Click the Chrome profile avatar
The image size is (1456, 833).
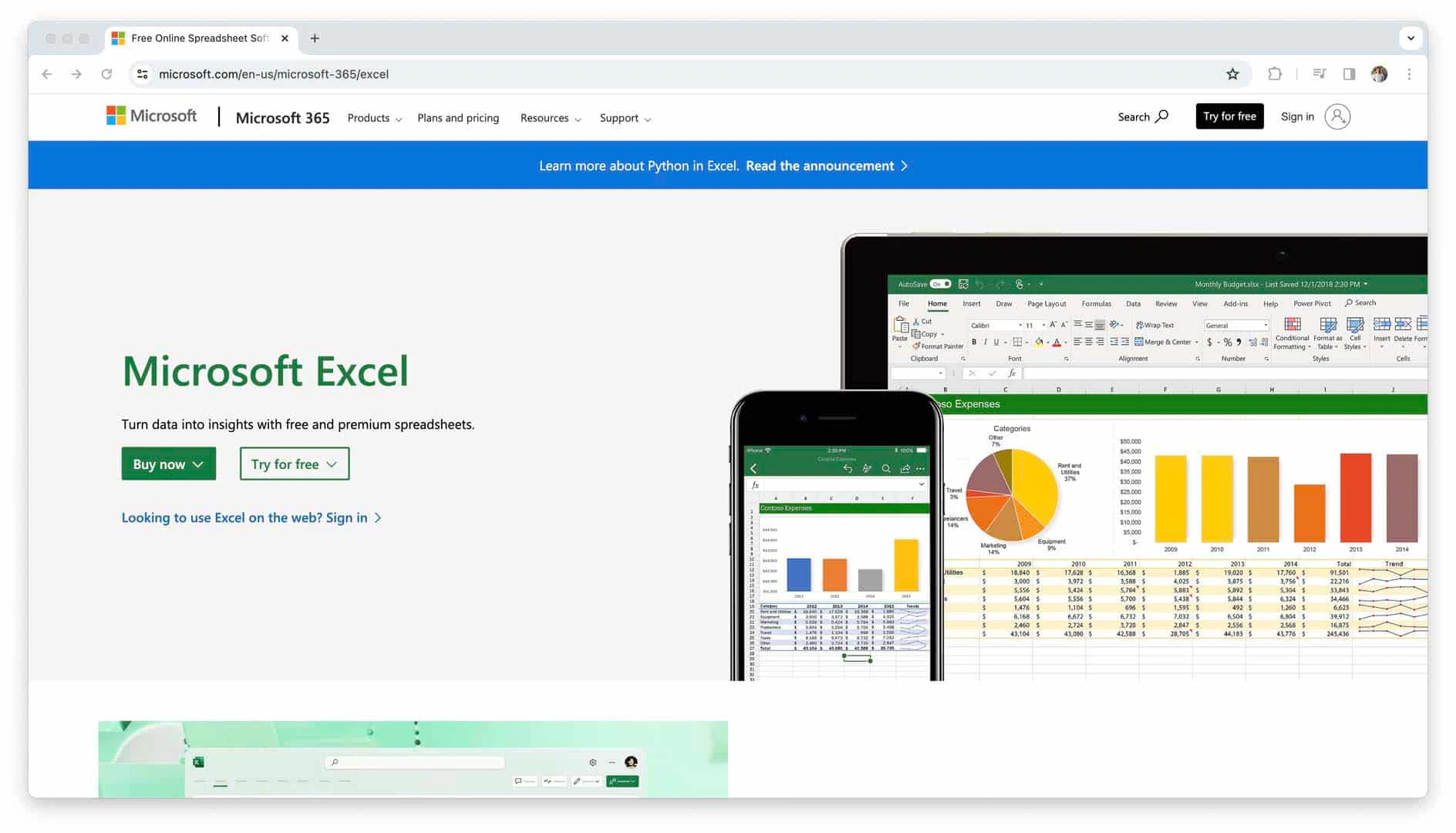coord(1380,74)
